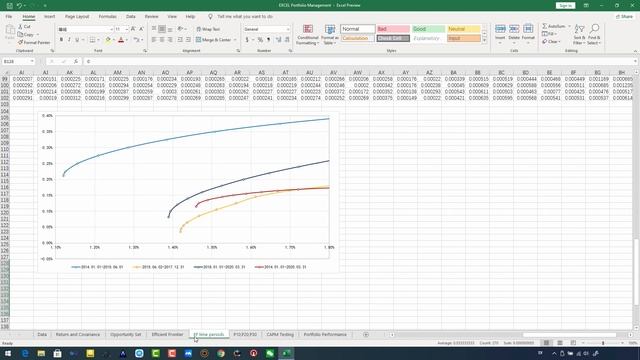Open the Sort & Filter menu
The width and height of the screenshot is (640, 360).
tap(579, 34)
